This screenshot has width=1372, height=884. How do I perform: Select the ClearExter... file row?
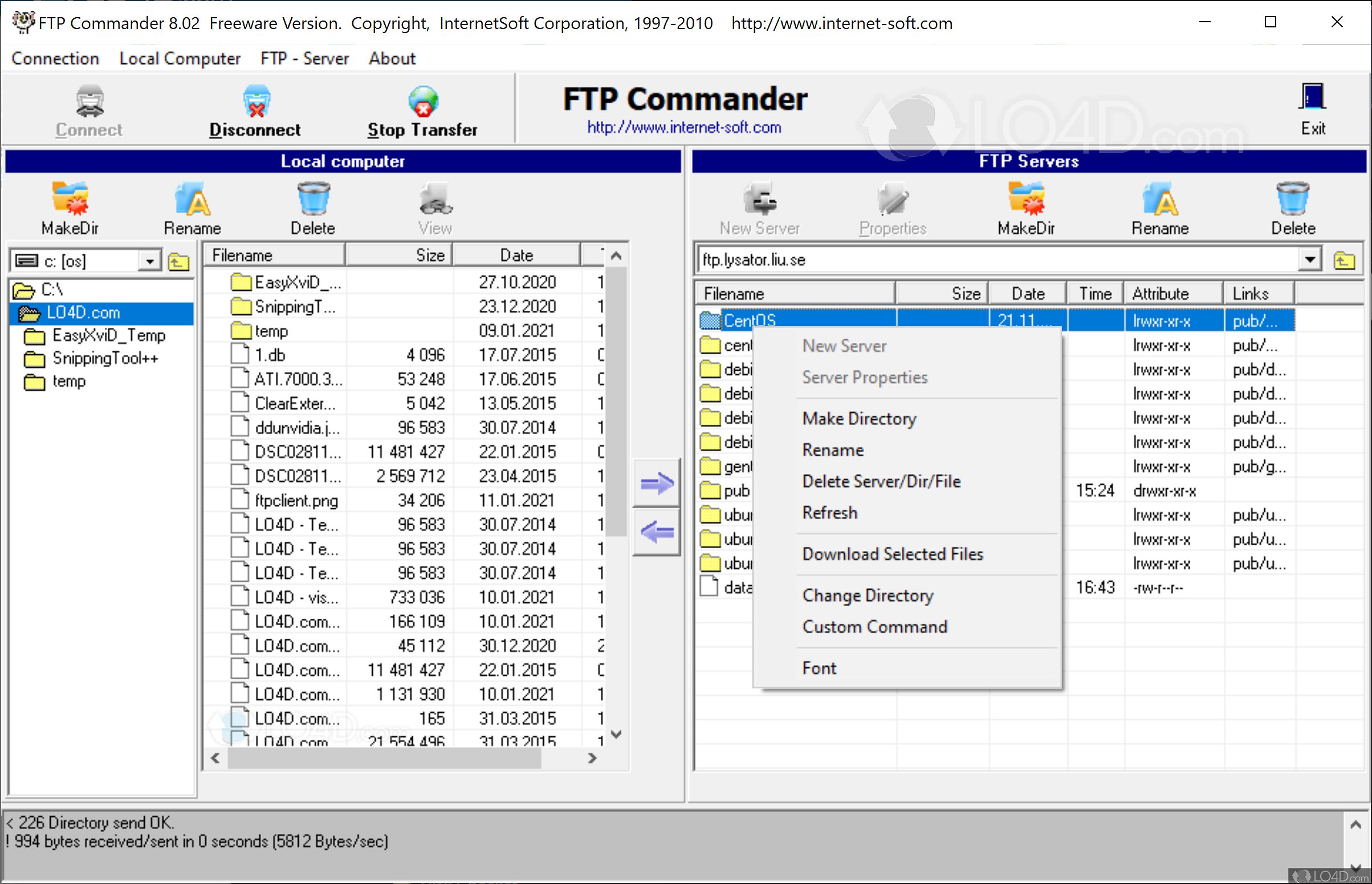(x=404, y=403)
